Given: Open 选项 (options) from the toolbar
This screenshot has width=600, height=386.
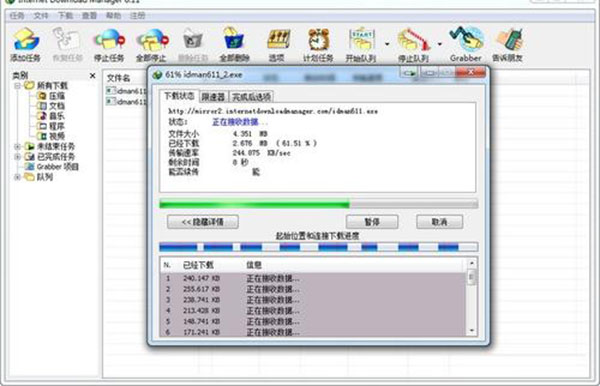Looking at the screenshot, I should point(278,39).
